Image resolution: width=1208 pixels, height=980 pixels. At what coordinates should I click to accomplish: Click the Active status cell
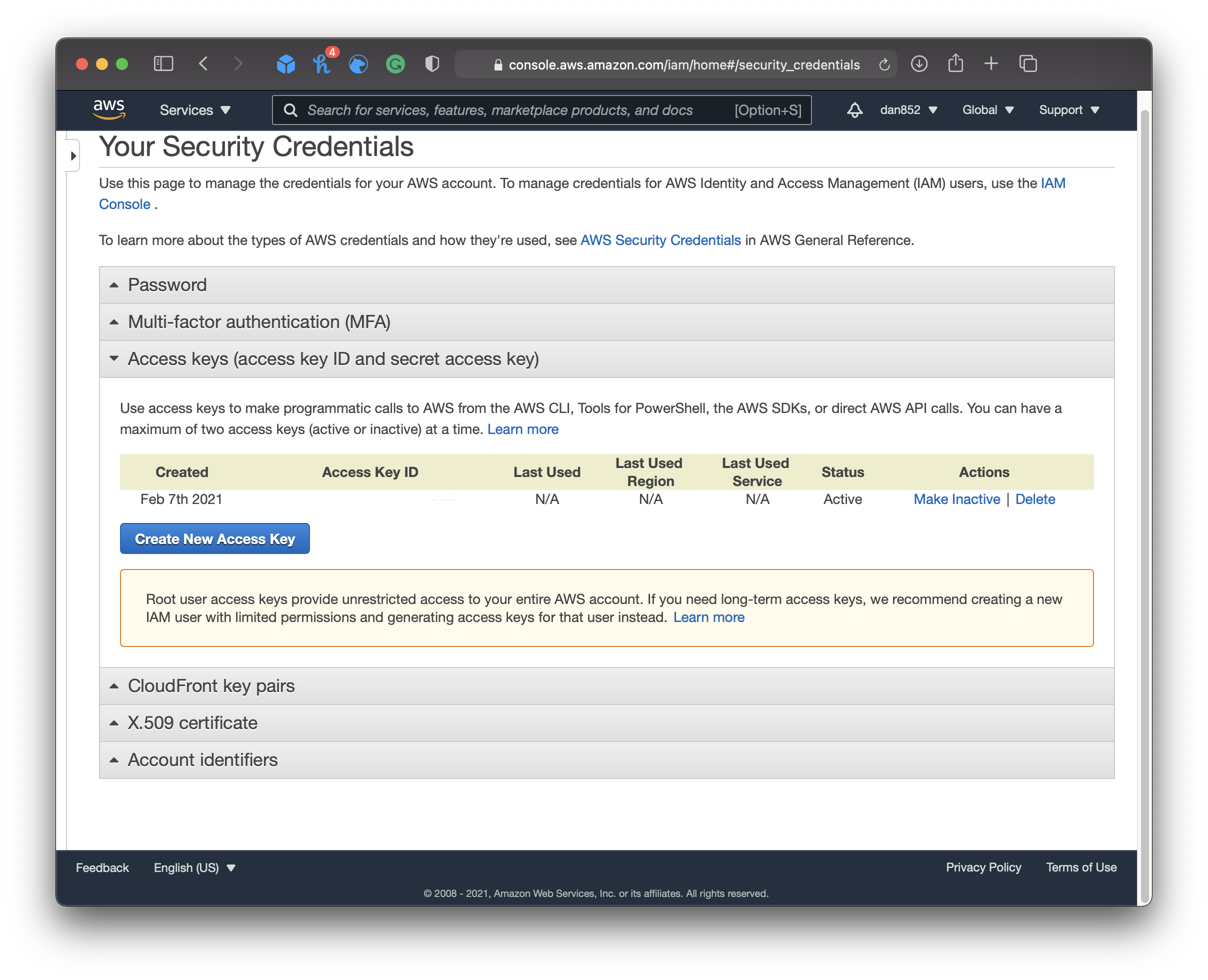pyautogui.click(x=842, y=499)
